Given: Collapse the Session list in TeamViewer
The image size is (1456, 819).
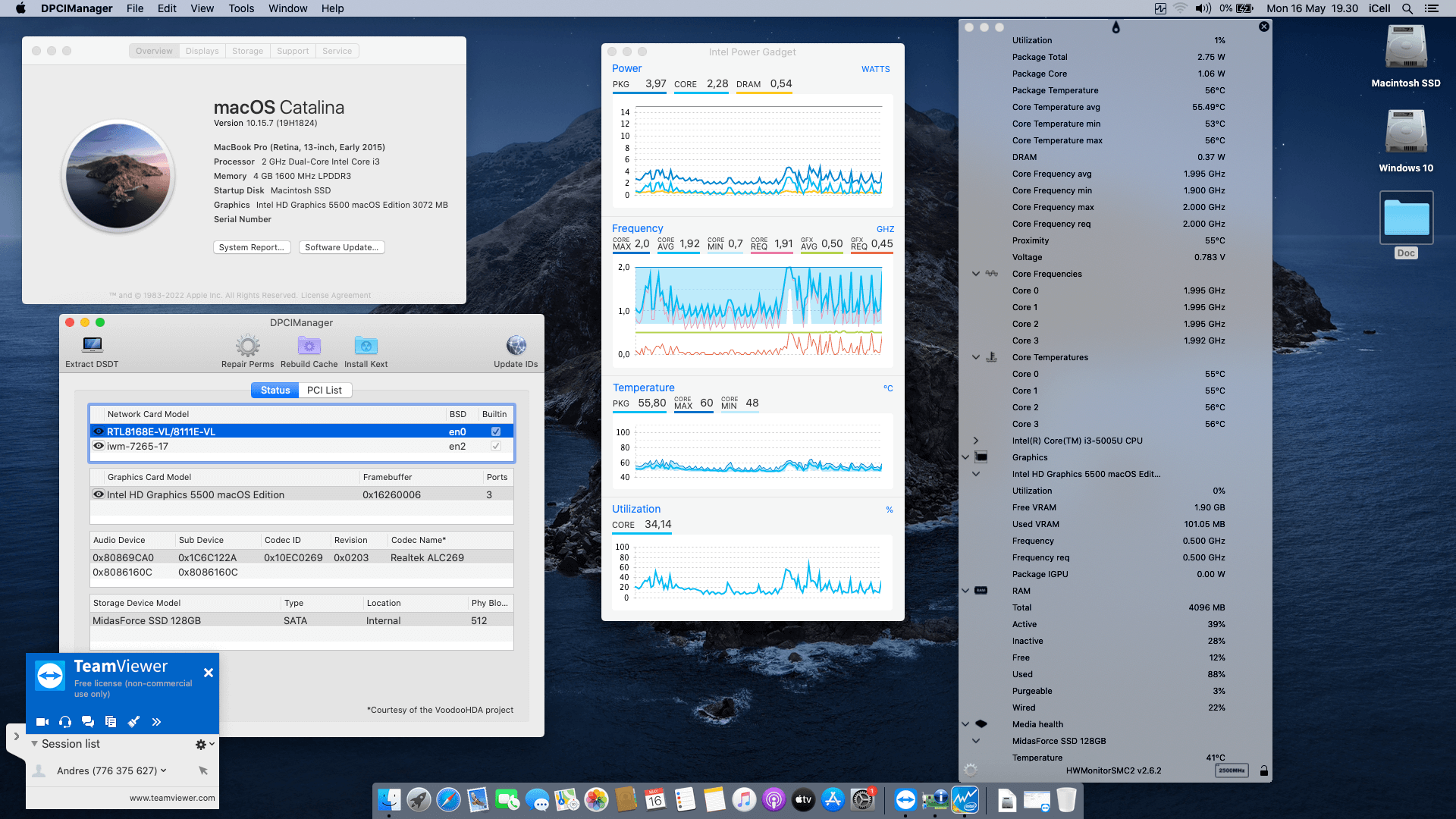Looking at the screenshot, I should tap(34, 744).
